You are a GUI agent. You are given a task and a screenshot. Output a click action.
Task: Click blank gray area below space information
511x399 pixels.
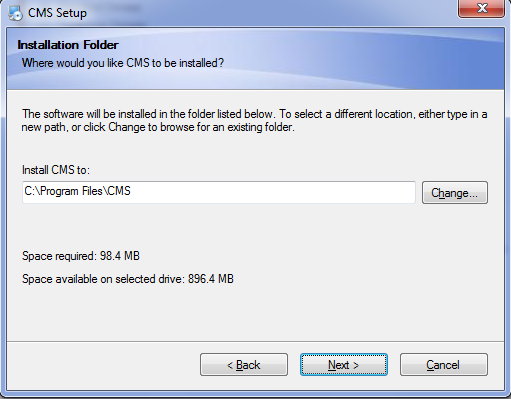(255, 313)
